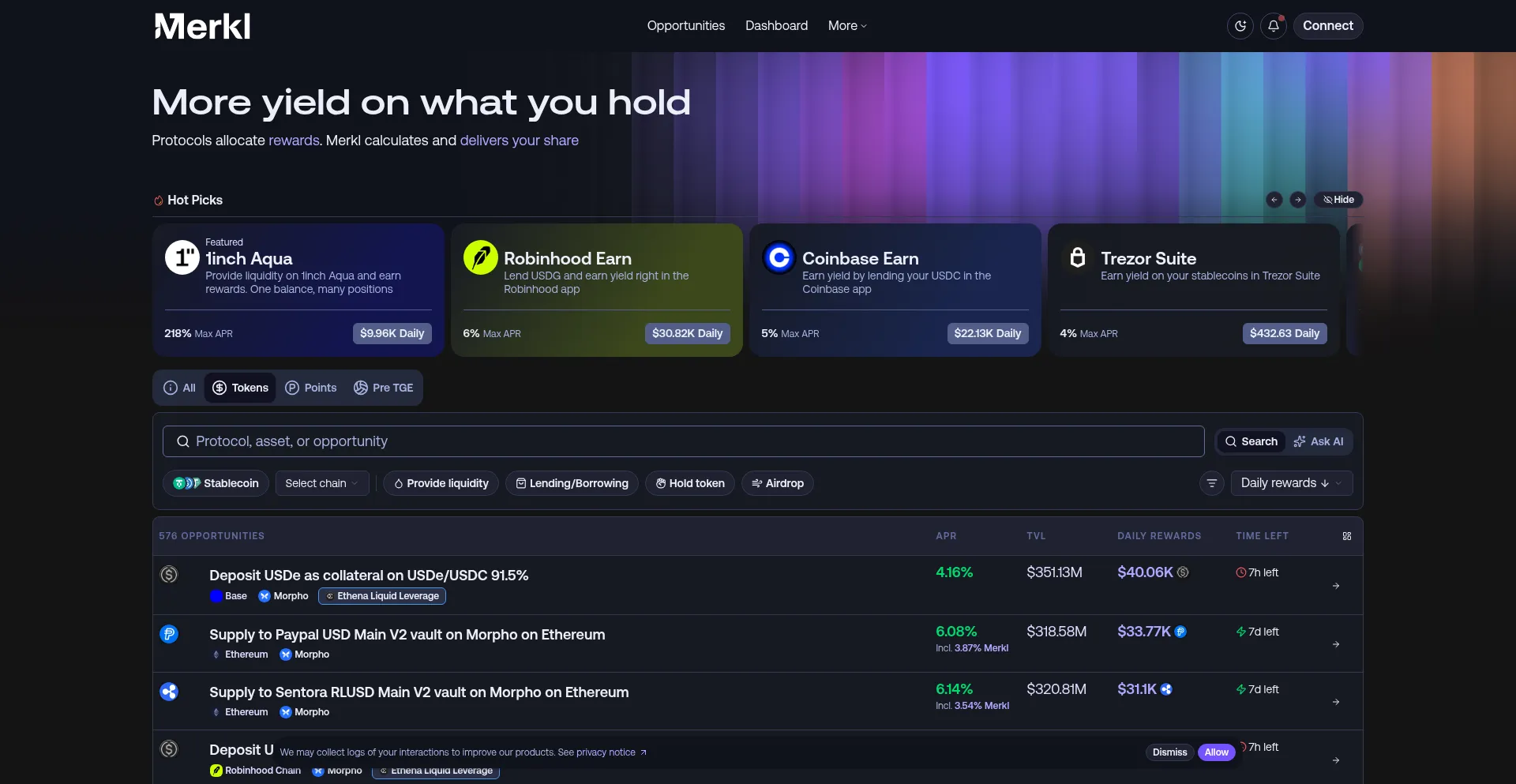Open notifications bell icon
Screen dimensions: 1516x784
click(x=1274, y=26)
